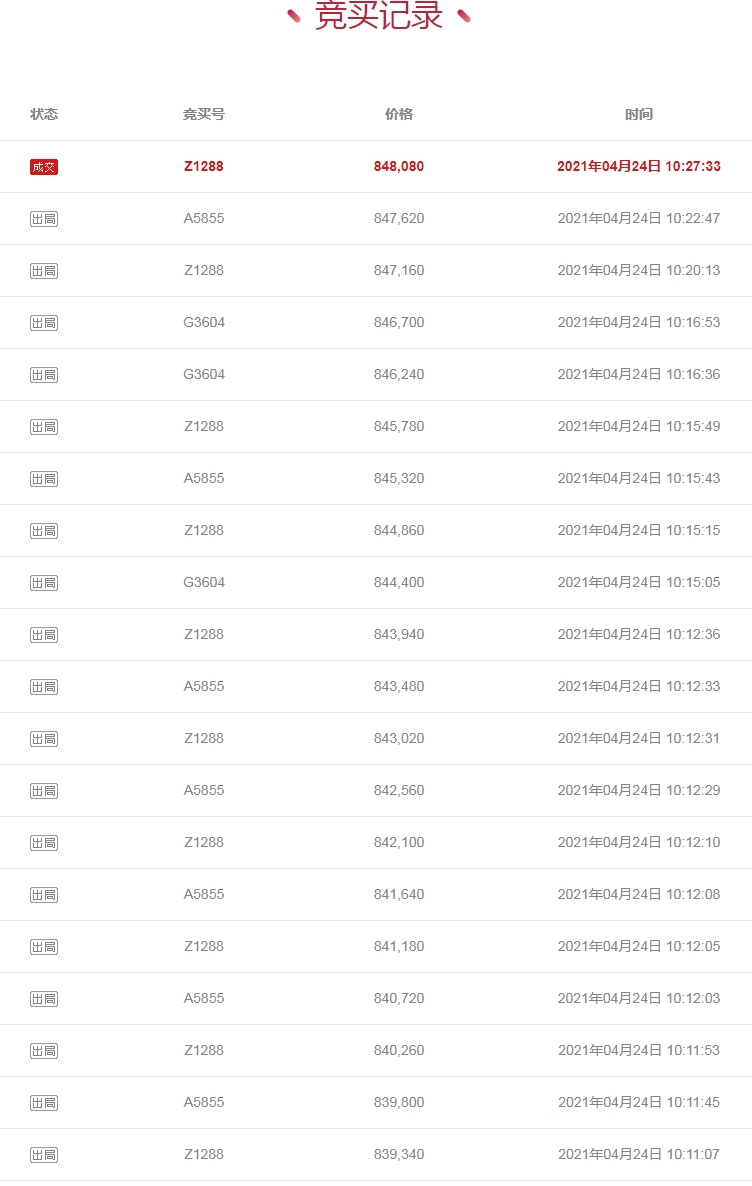The image size is (752, 1186).
Task: Click bidder G3604 in the 846,240 row
Action: pyautogui.click(x=204, y=374)
